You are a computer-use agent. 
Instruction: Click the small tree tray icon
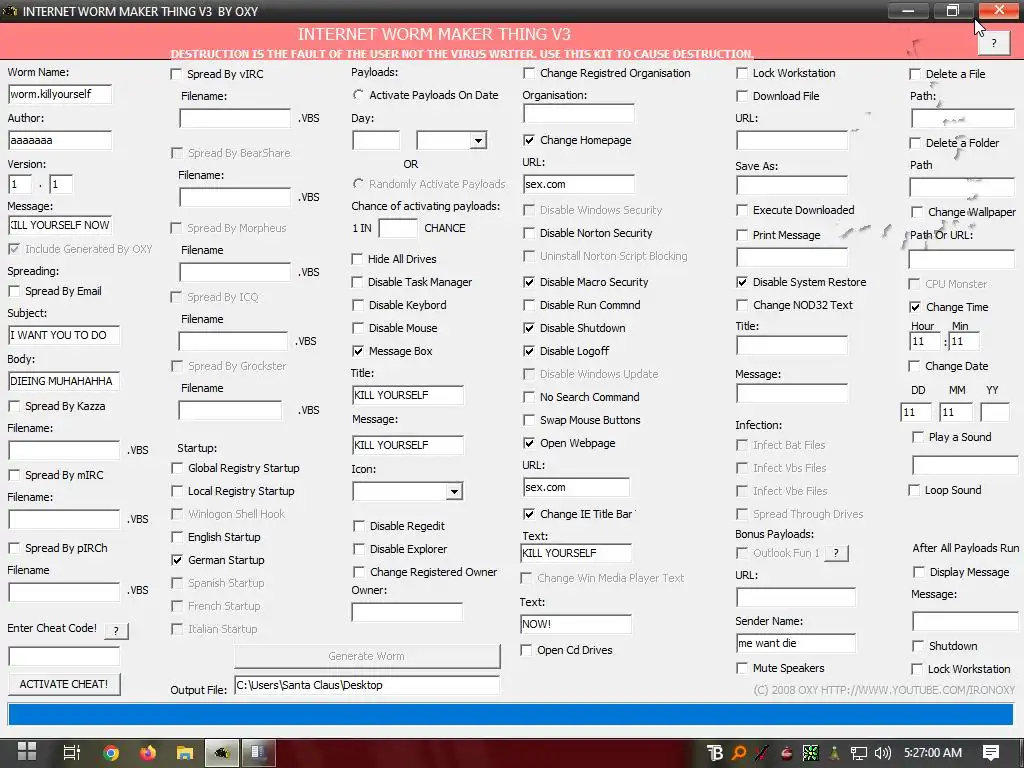point(835,753)
